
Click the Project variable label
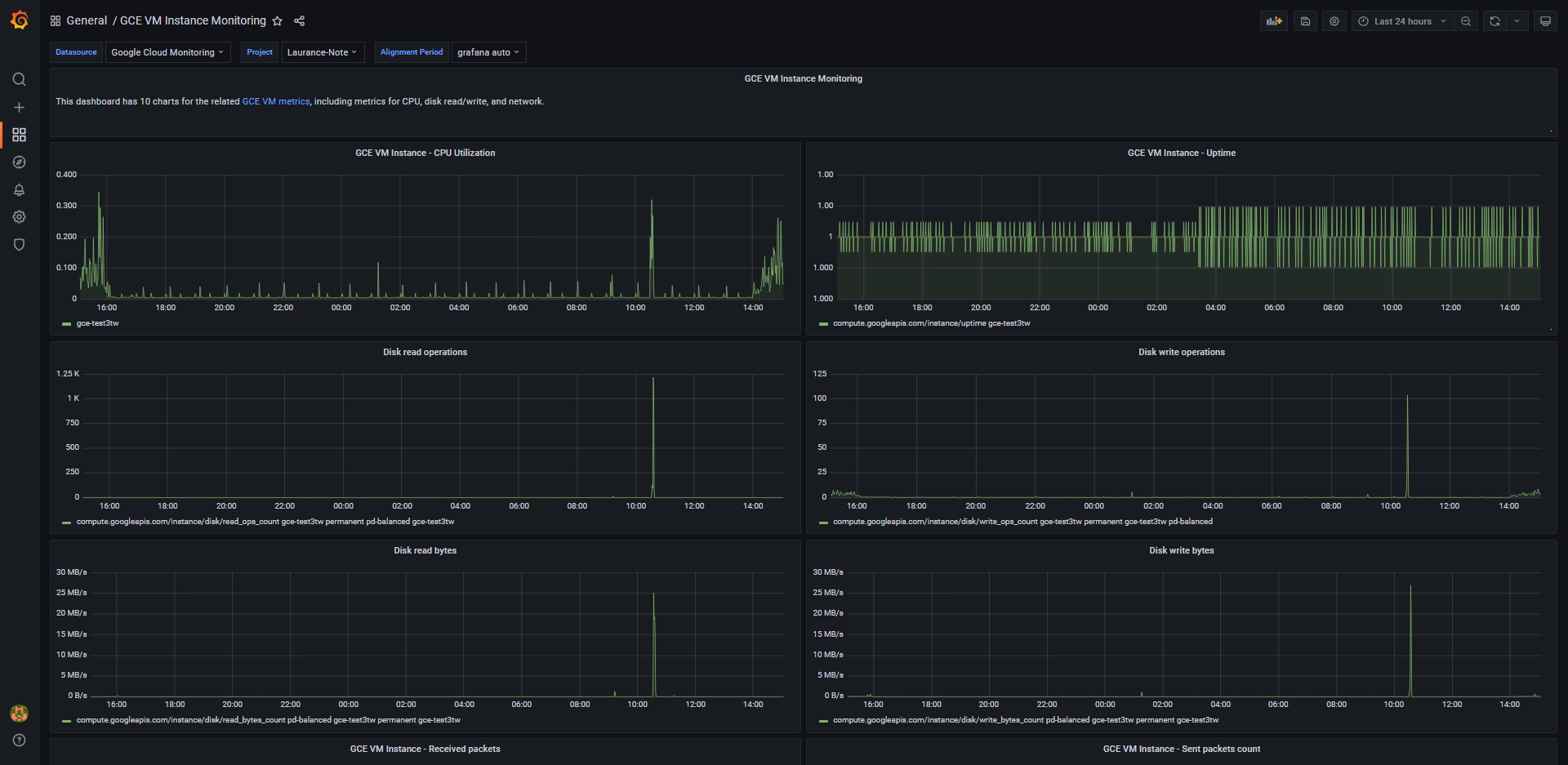(260, 52)
